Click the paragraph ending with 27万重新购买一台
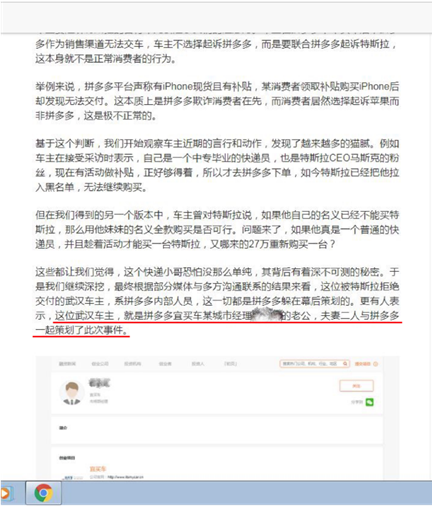This screenshot has height=514, width=432. [217, 230]
